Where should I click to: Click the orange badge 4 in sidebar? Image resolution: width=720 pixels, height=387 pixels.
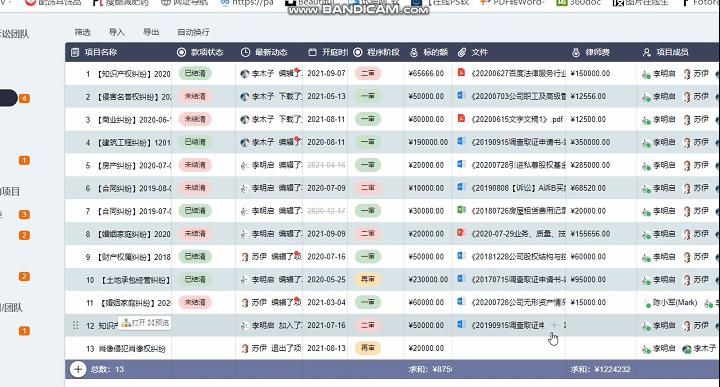click(x=24, y=98)
